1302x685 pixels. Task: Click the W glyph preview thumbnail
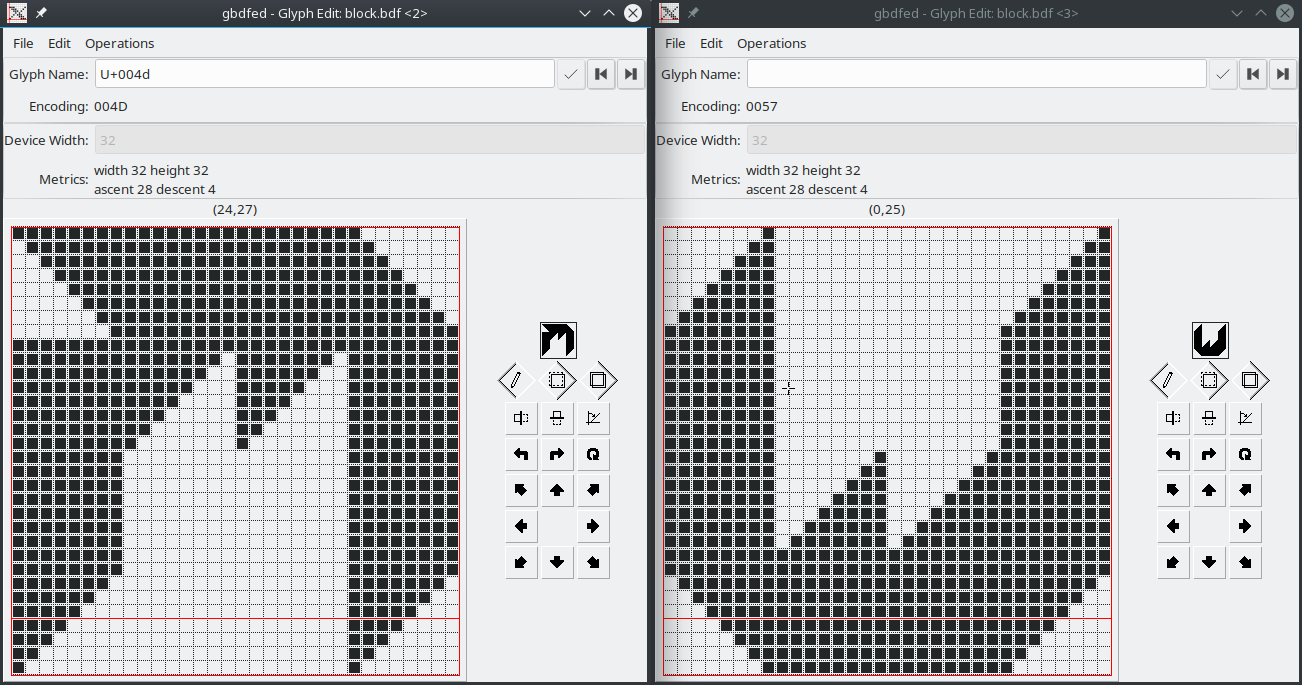coord(1210,340)
